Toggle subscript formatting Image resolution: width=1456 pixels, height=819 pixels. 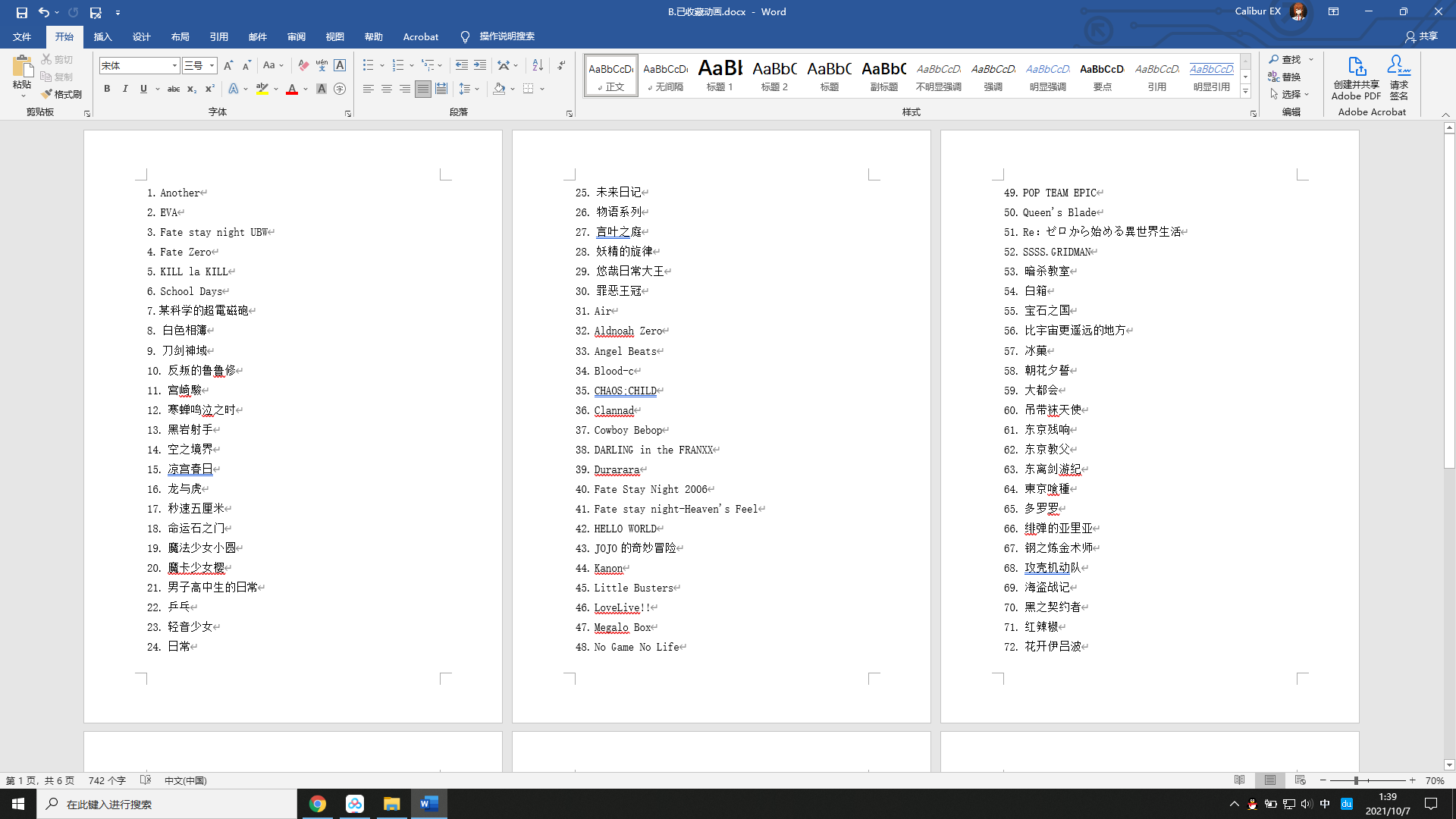click(192, 89)
